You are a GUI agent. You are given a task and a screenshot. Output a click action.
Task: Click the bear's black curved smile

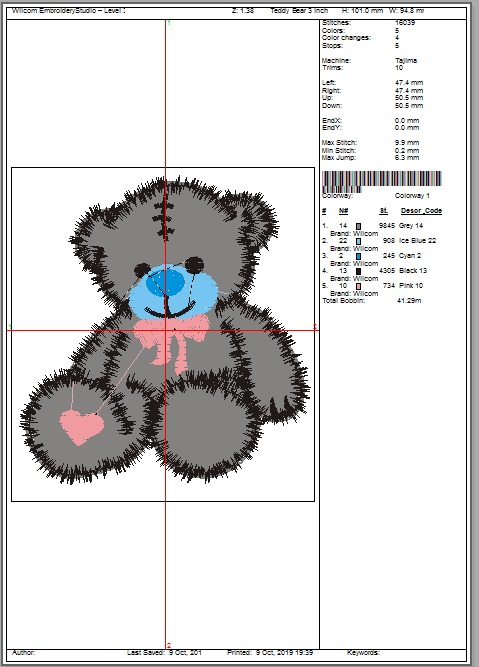pos(169,311)
